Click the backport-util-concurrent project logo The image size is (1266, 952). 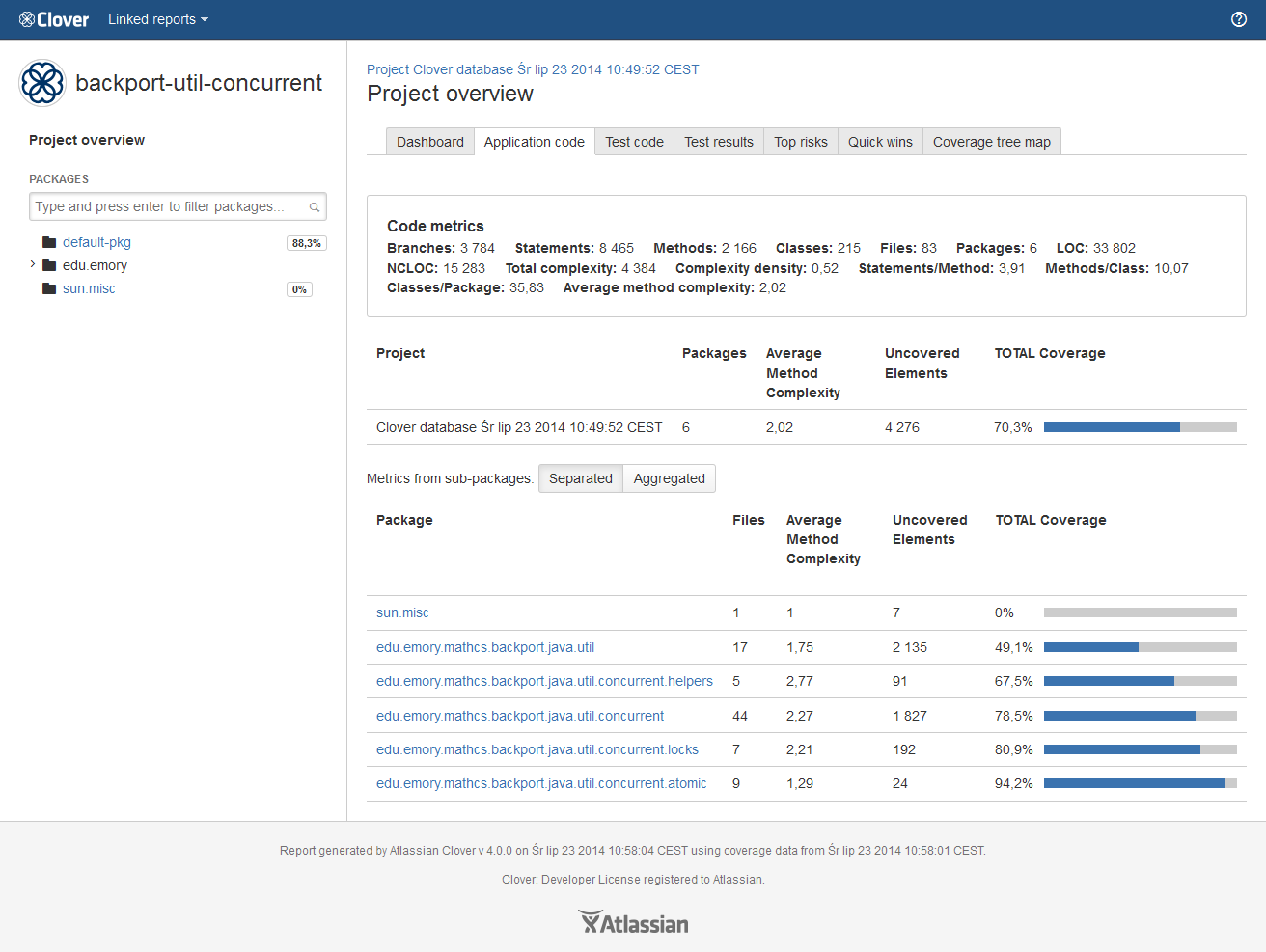42,83
